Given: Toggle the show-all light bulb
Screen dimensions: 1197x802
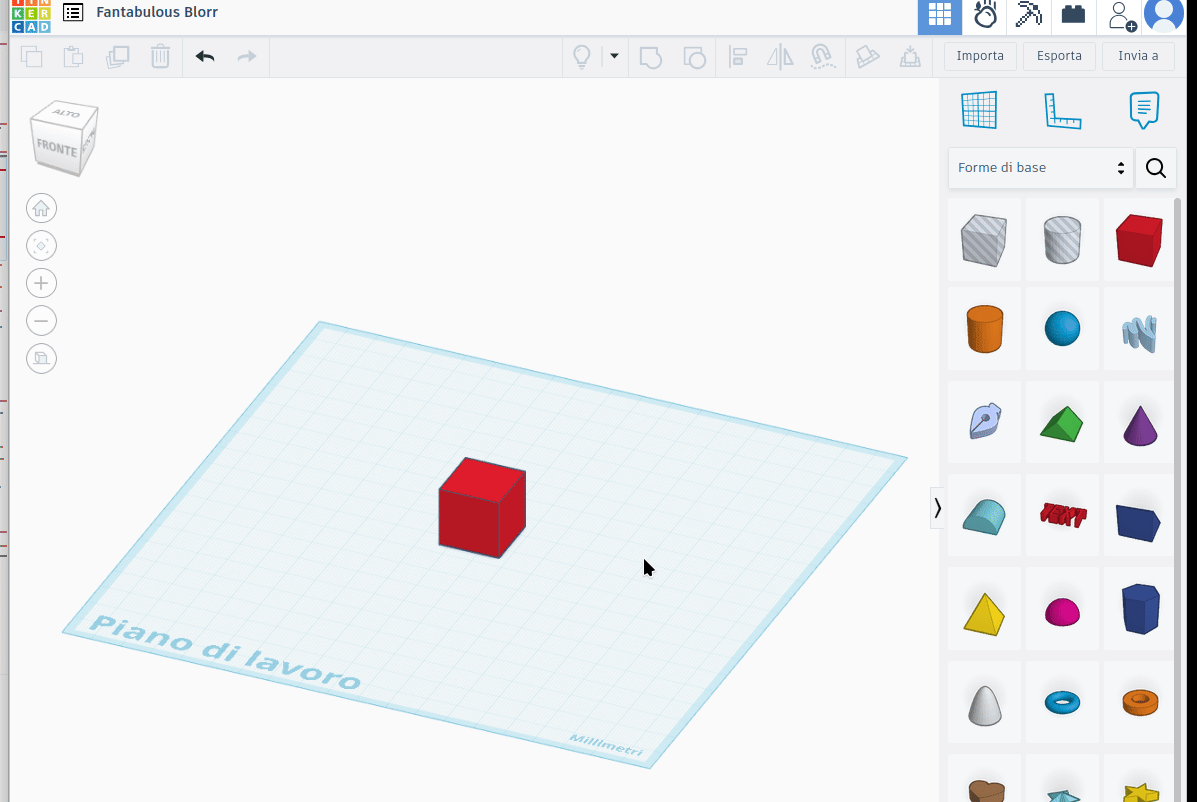Looking at the screenshot, I should 582,56.
